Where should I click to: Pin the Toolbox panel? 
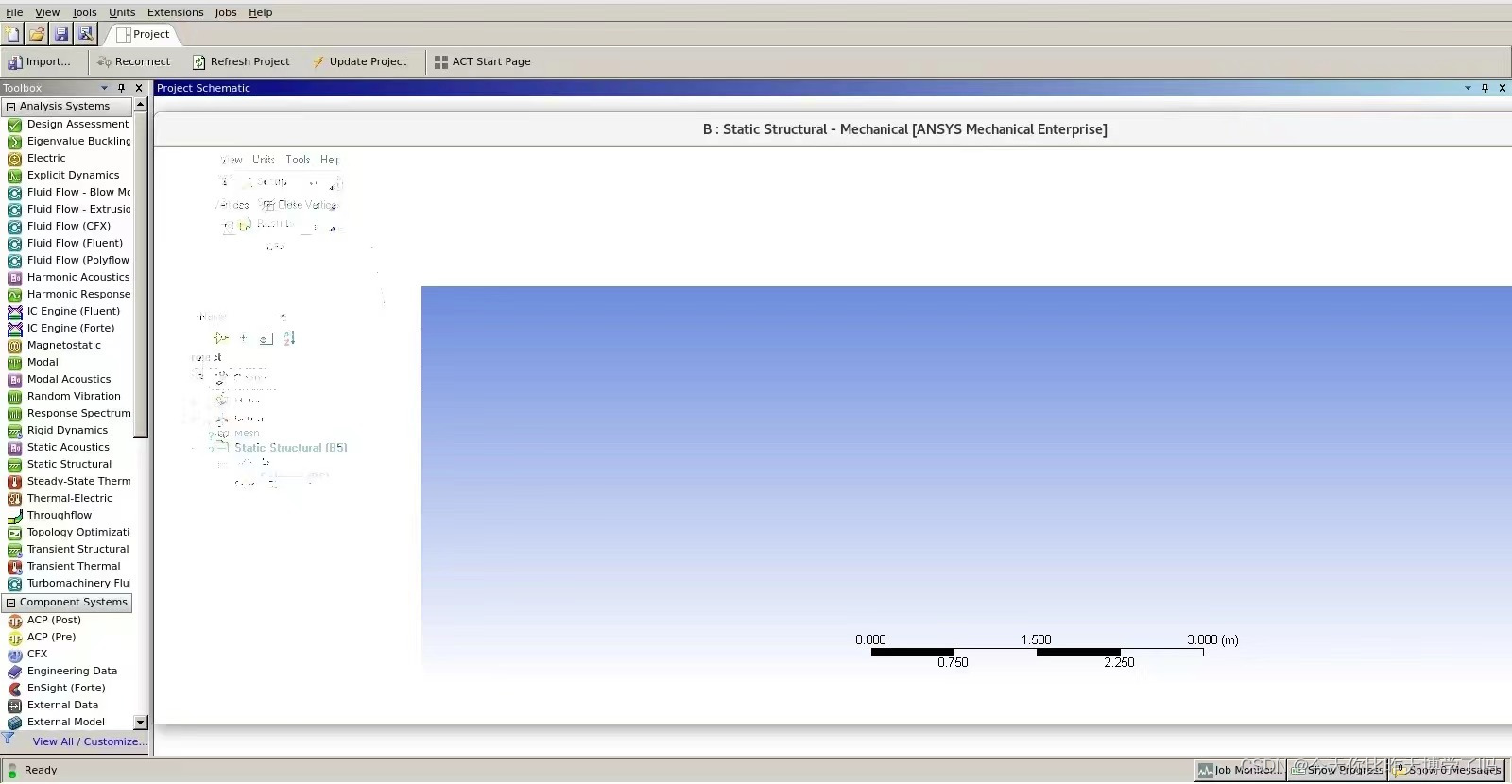point(121,88)
